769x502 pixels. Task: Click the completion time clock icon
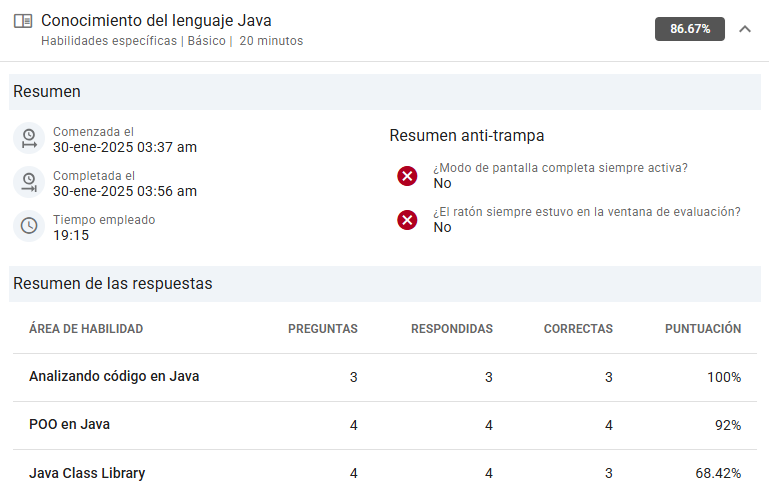point(29,183)
